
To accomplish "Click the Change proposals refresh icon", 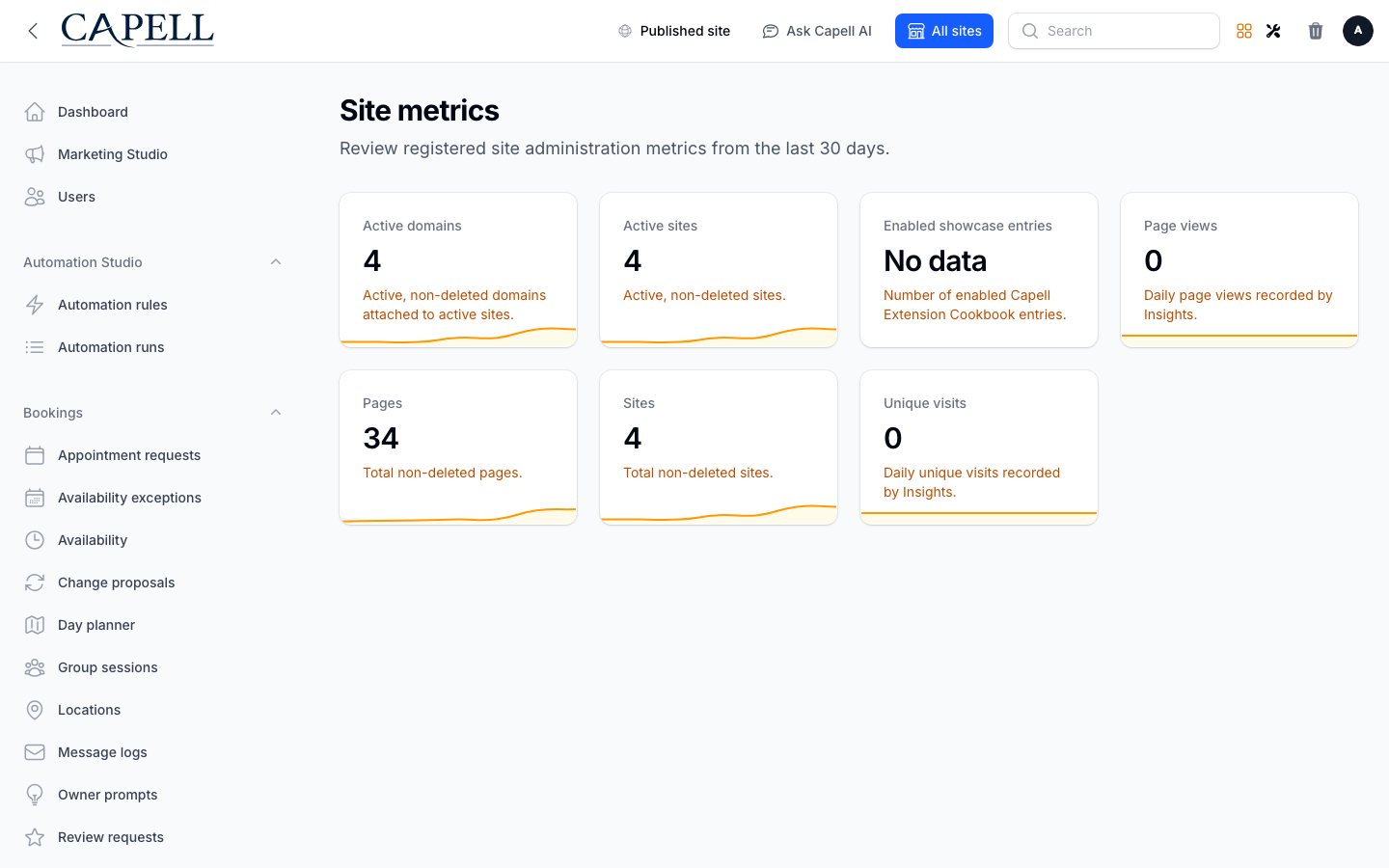I will click(x=35, y=583).
